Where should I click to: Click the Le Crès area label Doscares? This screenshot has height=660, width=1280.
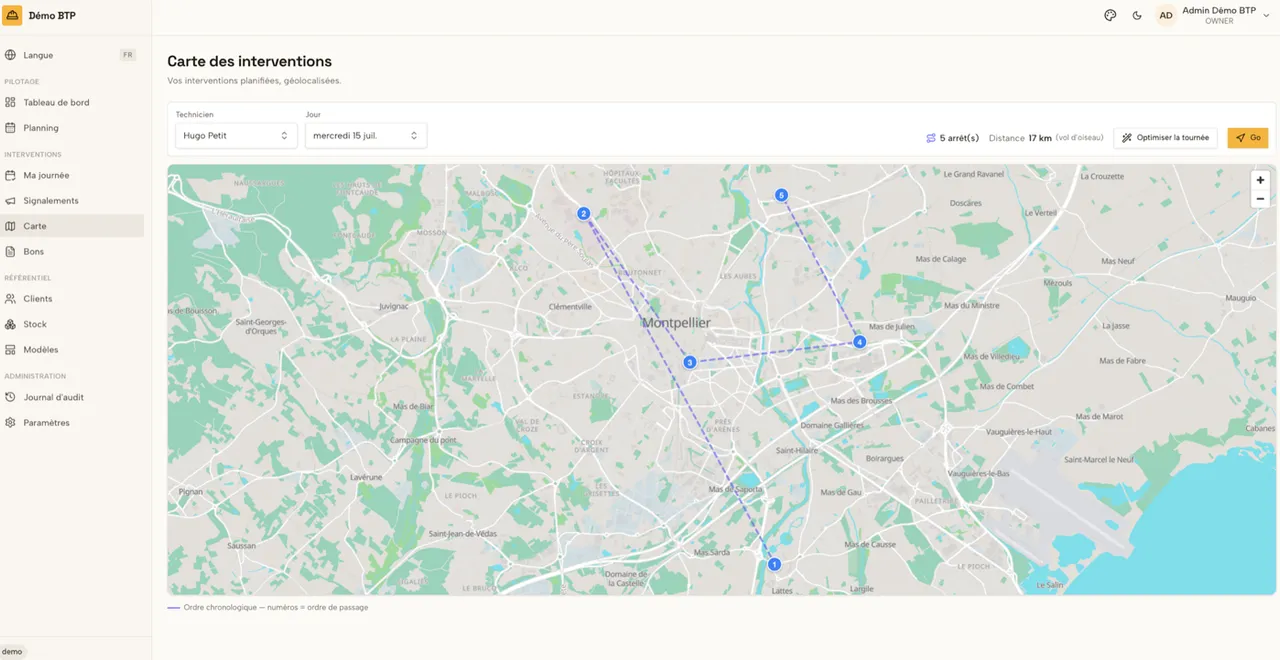(x=965, y=203)
